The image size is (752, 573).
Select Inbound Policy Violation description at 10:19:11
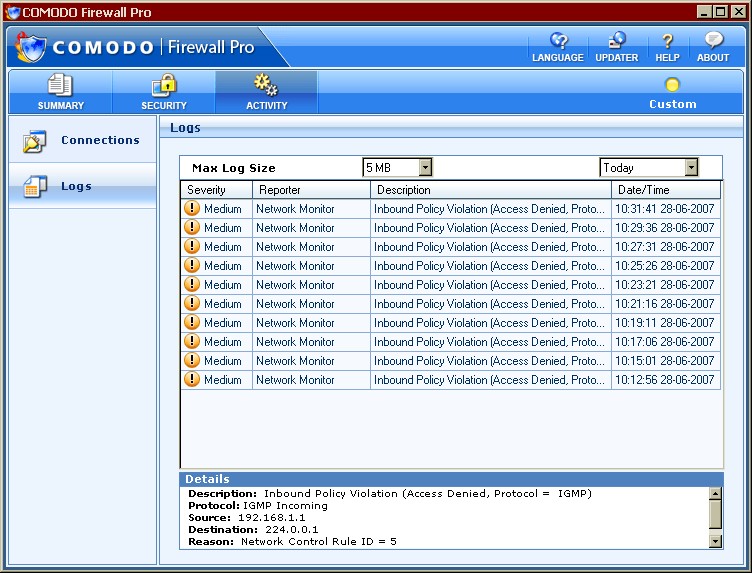(x=489, y=323)
